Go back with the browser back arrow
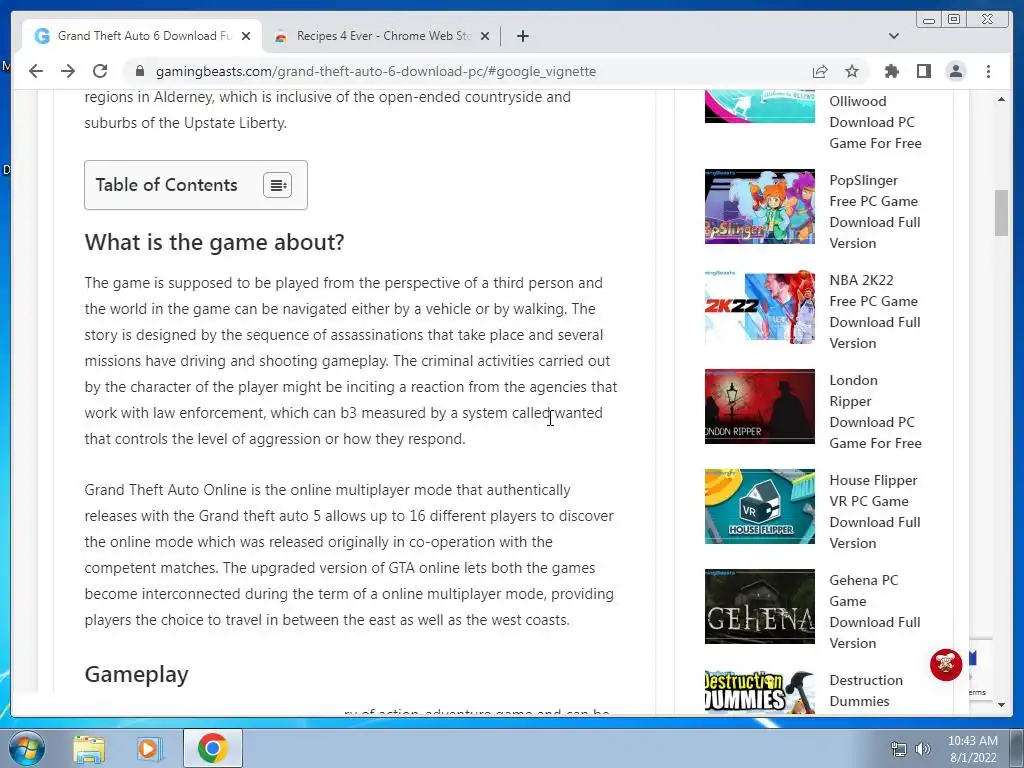 click(36, 71)
